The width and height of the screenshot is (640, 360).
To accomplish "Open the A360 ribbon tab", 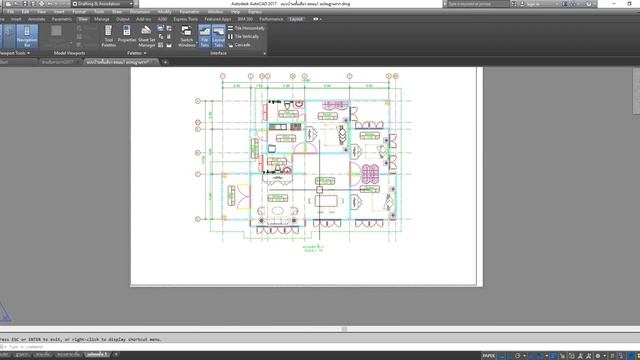I will point(162,19).
